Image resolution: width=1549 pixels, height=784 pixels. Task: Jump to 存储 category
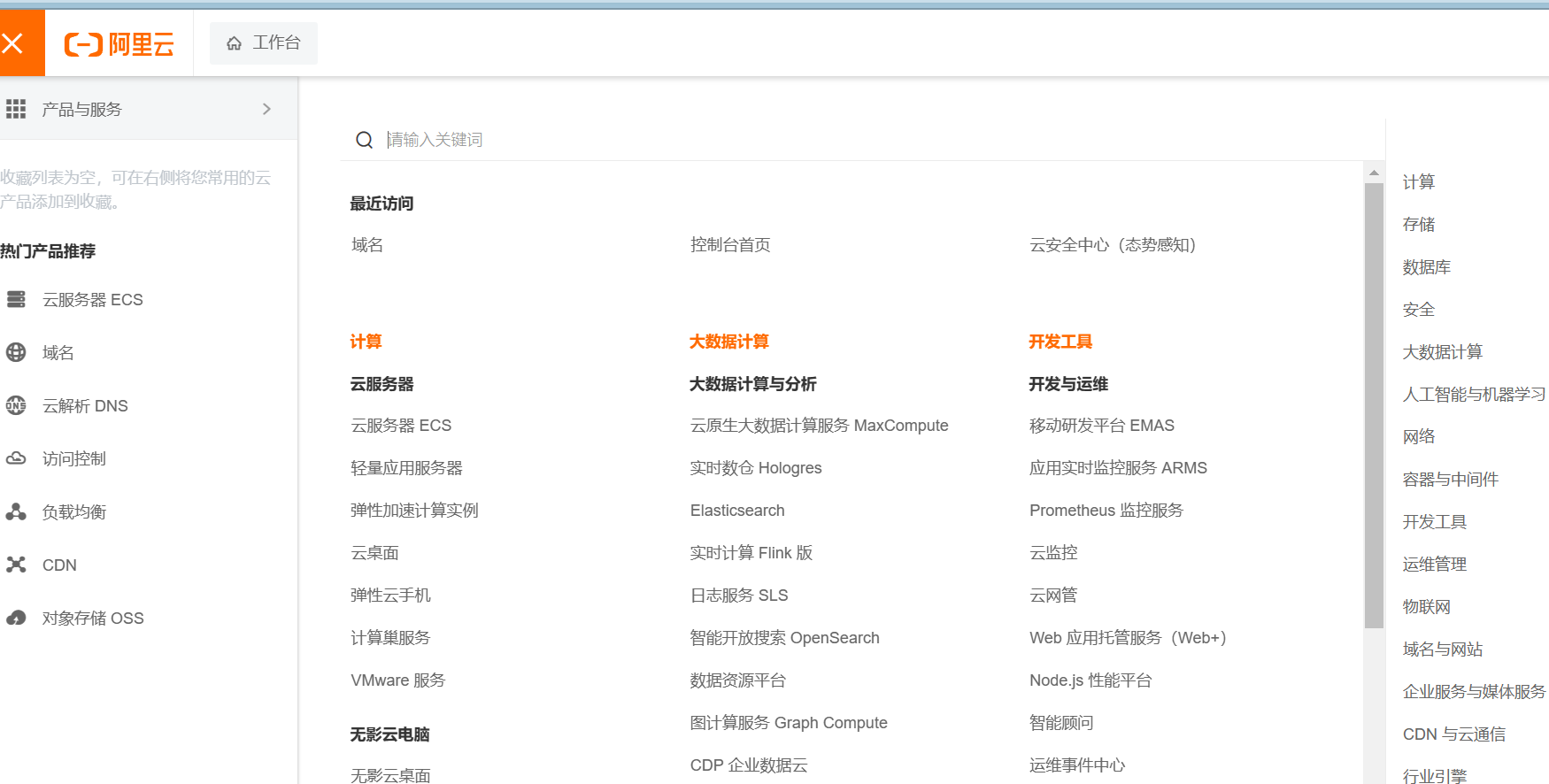pyautogui.click(x=1419, y=225)
